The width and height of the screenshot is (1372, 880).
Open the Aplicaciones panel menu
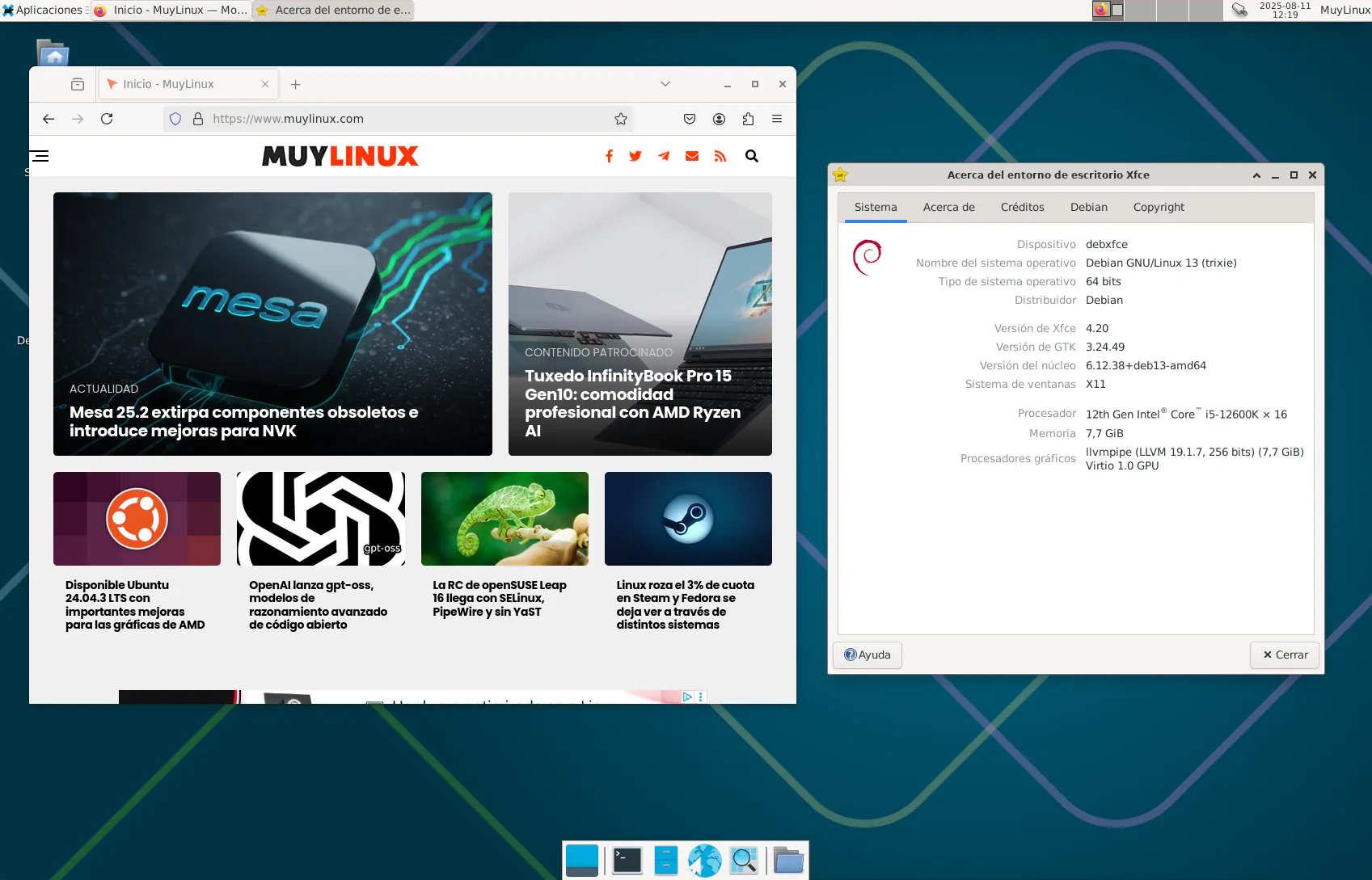tap(44, 10)
